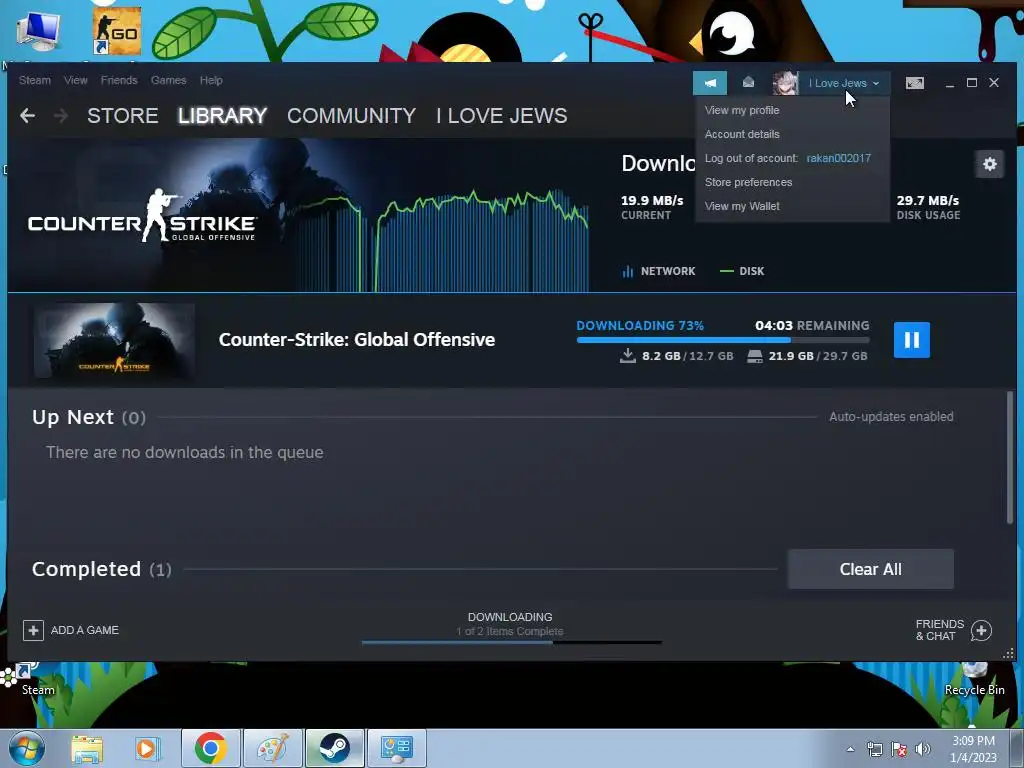The image size is (1024, 768).
Task: Click the Up Next (0) heading
Action: [89, 417]
